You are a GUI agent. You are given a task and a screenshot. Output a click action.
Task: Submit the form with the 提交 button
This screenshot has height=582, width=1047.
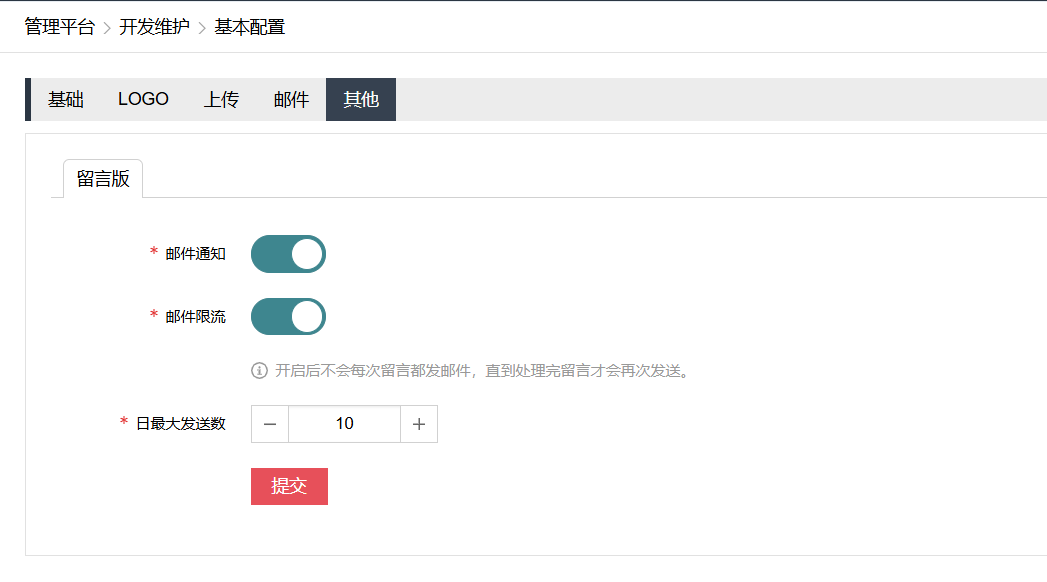point(289,487)
